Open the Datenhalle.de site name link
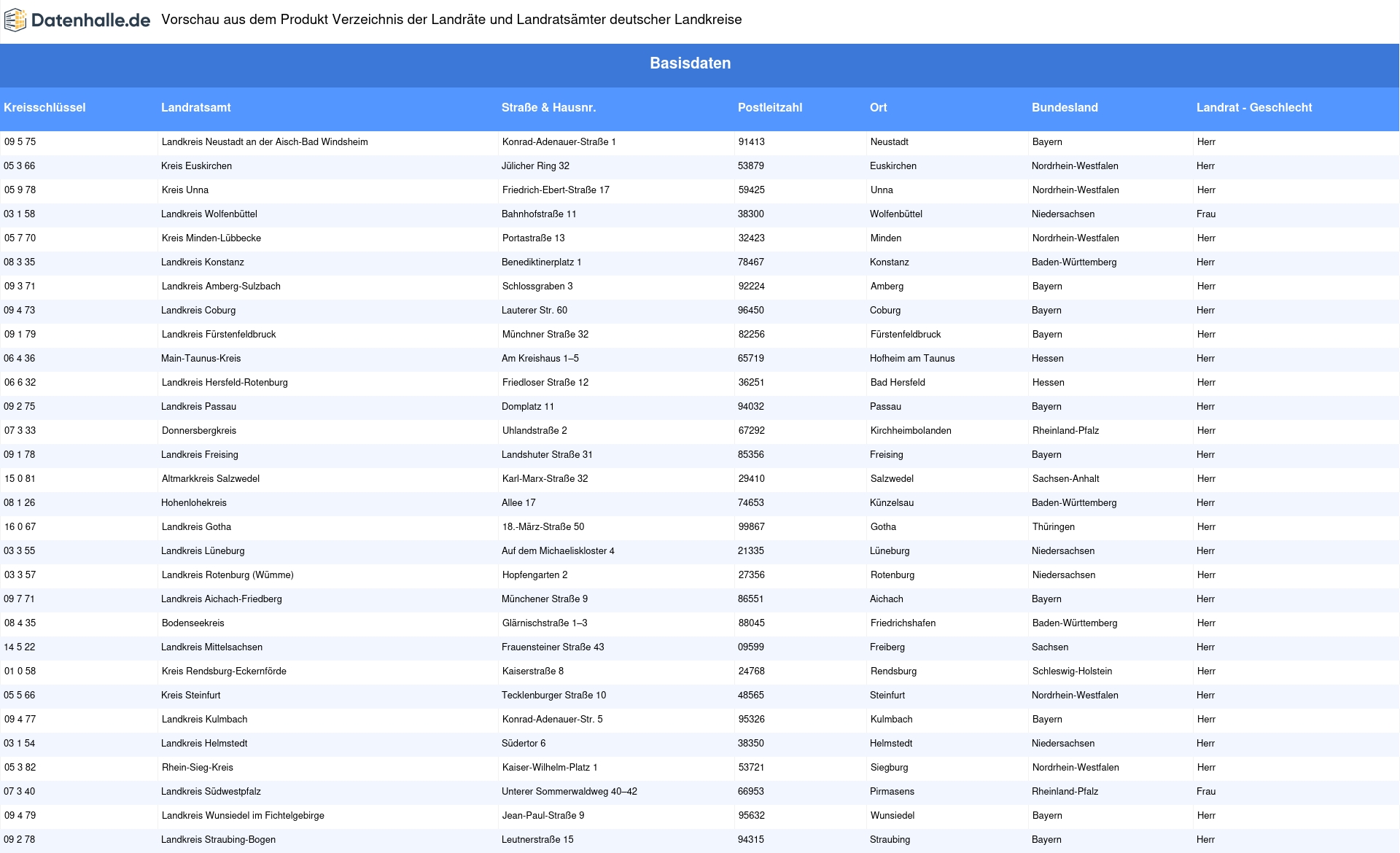 (x=90, y=20)
